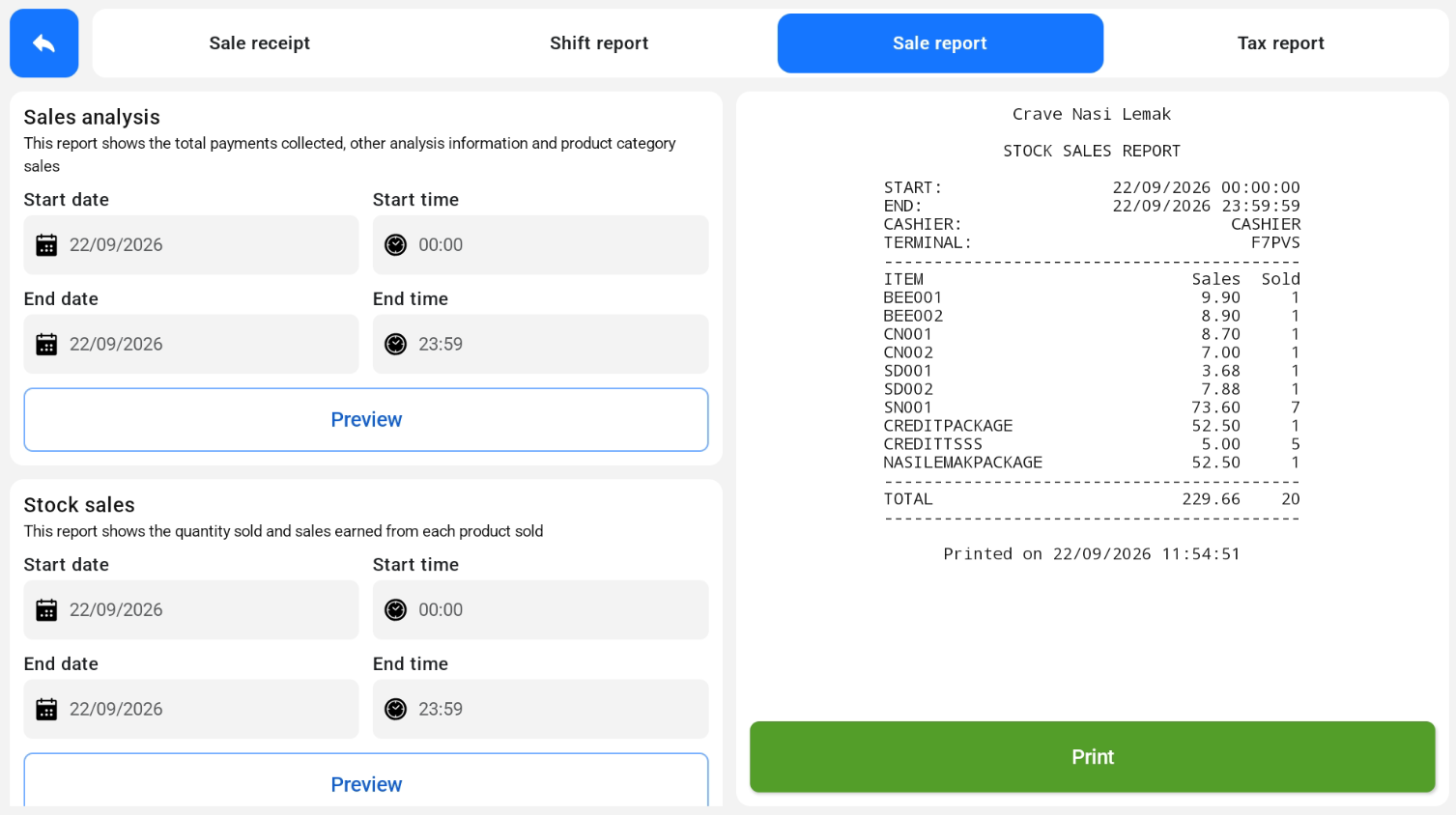1456x815 pixels.
Task: Select the Sale report tab
Action: 940,43
